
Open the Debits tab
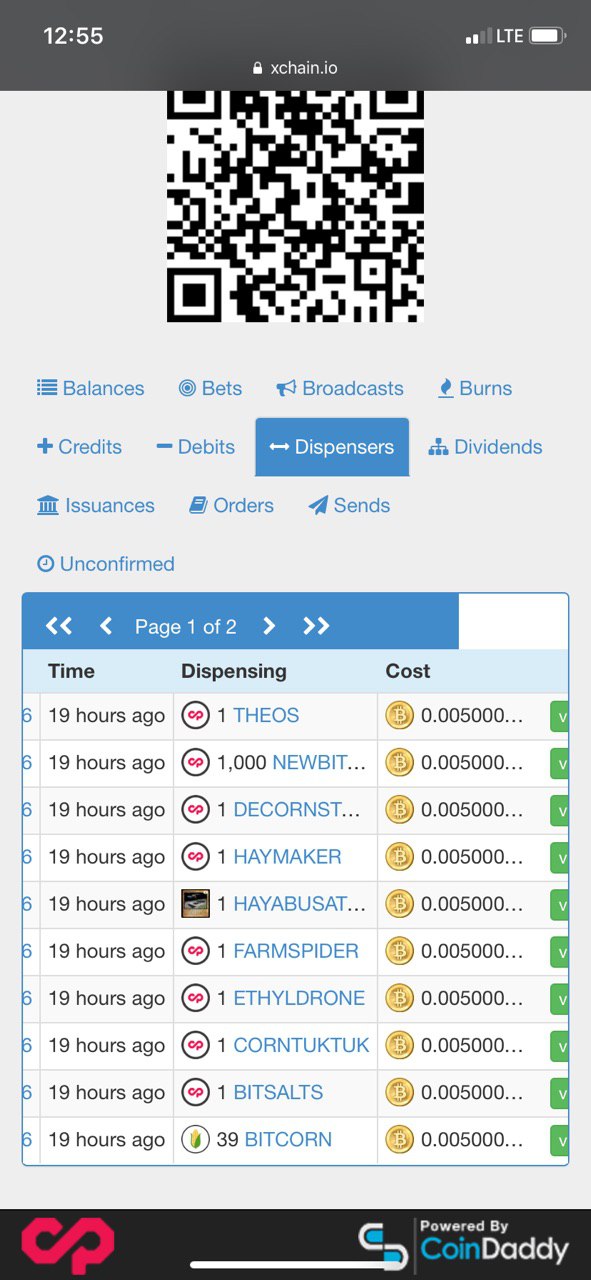[x=195, y=447]
